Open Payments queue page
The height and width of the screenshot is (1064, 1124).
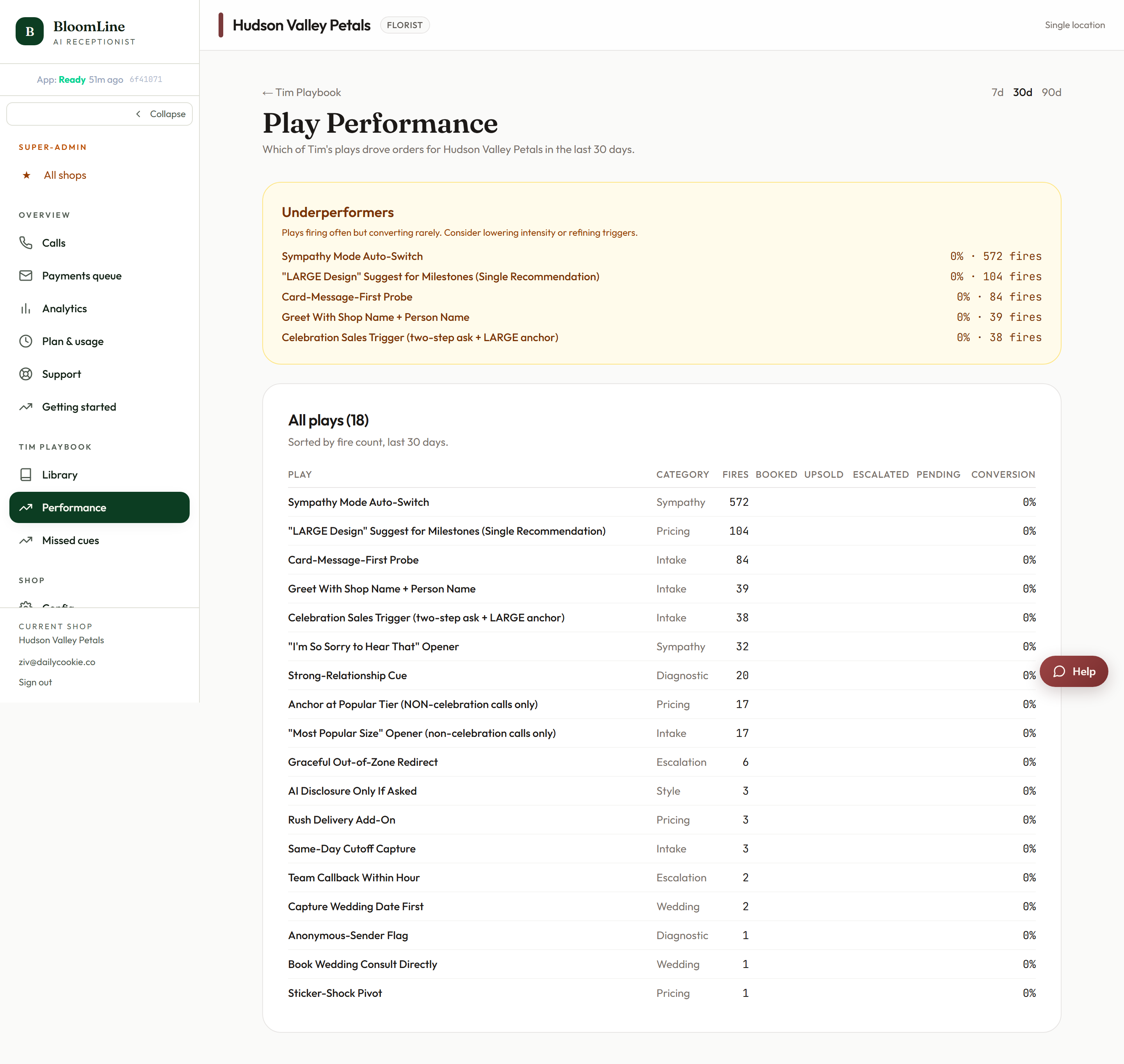pyautogui.click(x=99, y=276)
